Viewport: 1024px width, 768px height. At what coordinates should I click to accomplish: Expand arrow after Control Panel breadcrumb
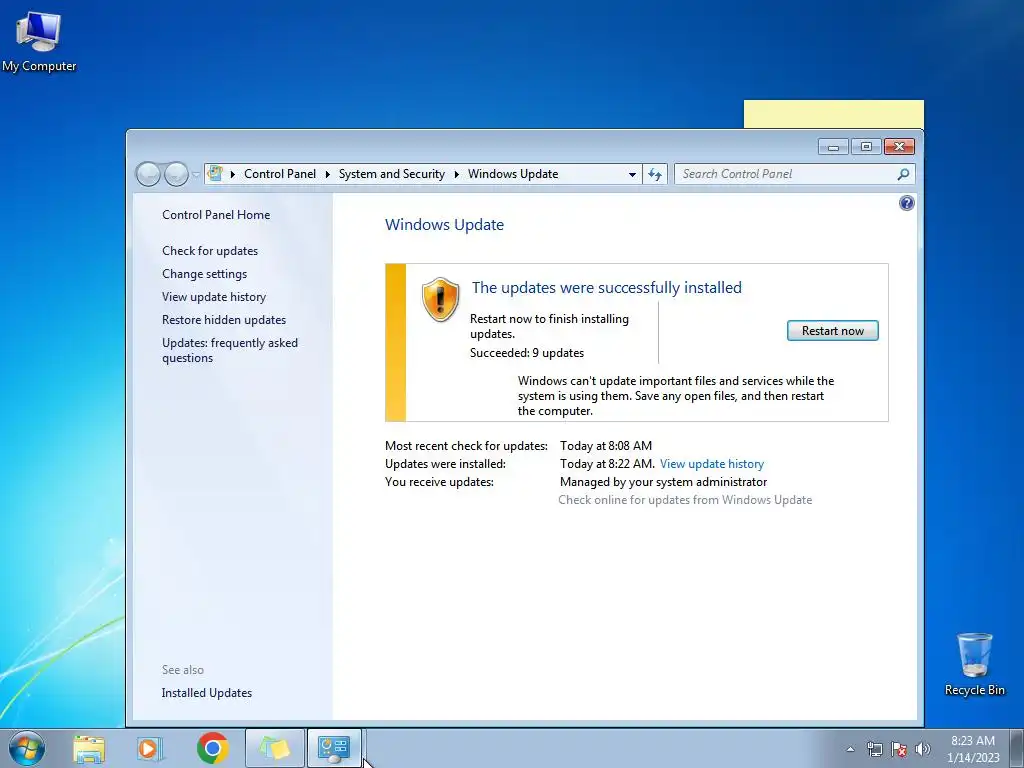click(x=327, y=174)
